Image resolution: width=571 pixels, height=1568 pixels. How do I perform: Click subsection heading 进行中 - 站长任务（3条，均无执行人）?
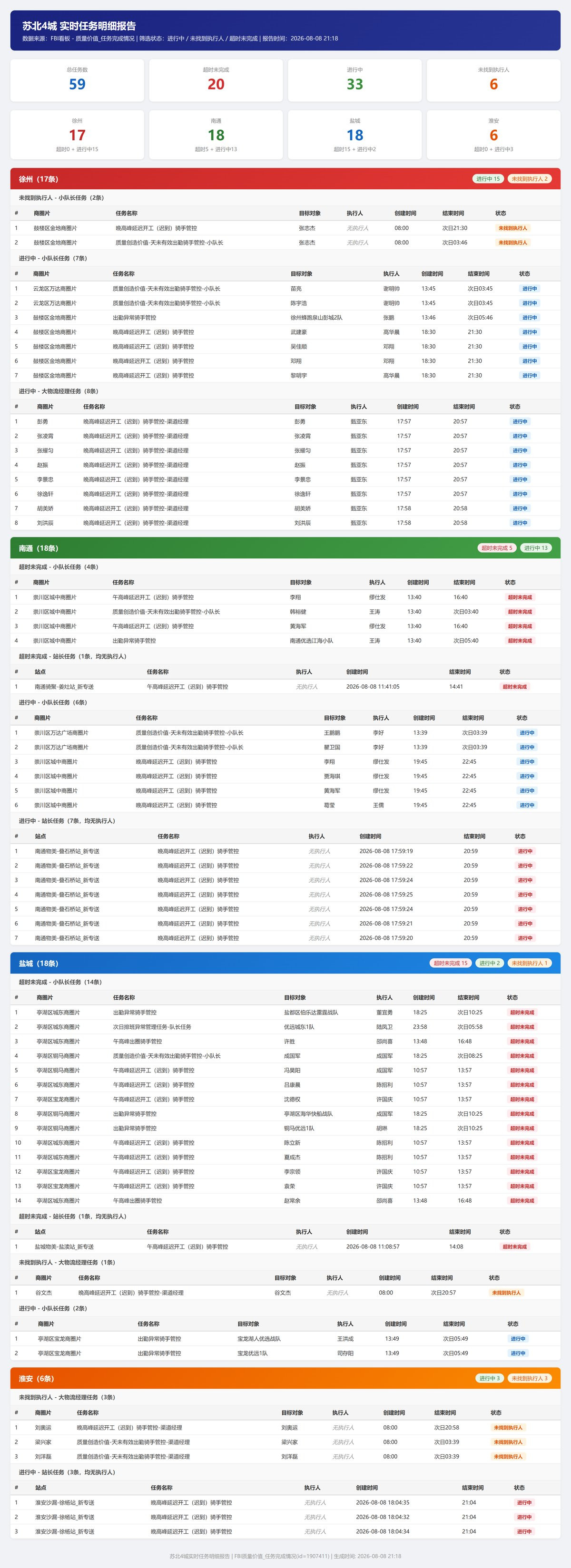click(x=67, y=1472)
